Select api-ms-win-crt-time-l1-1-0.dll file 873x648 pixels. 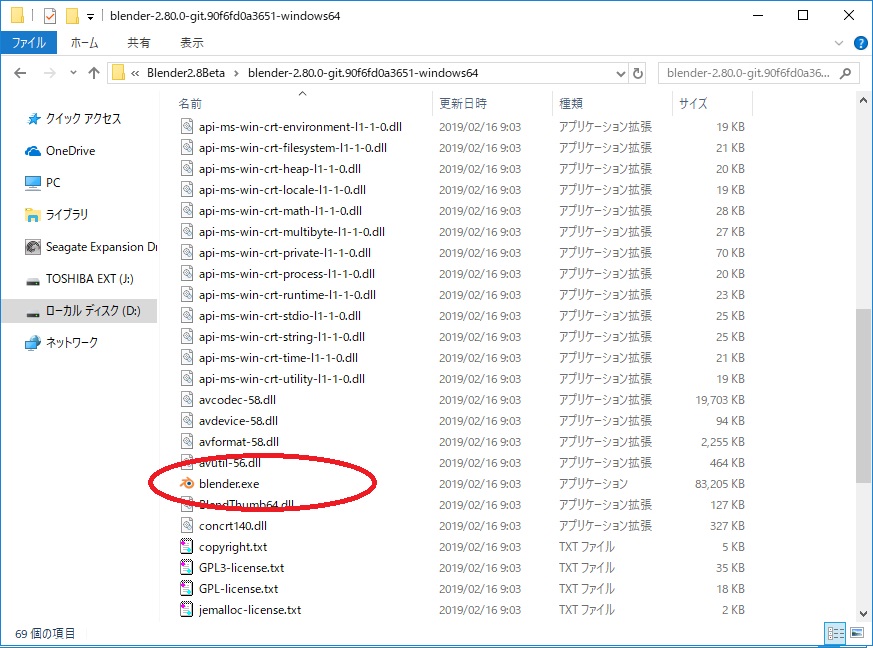[x=278, y=358]
